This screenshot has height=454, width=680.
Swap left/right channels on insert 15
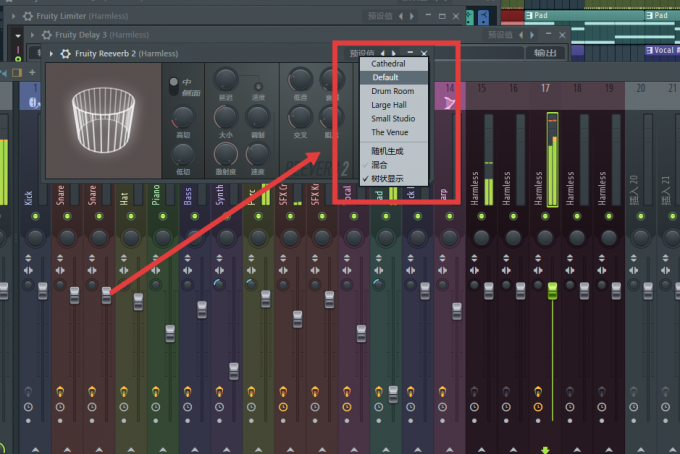[x=474, y=271]
